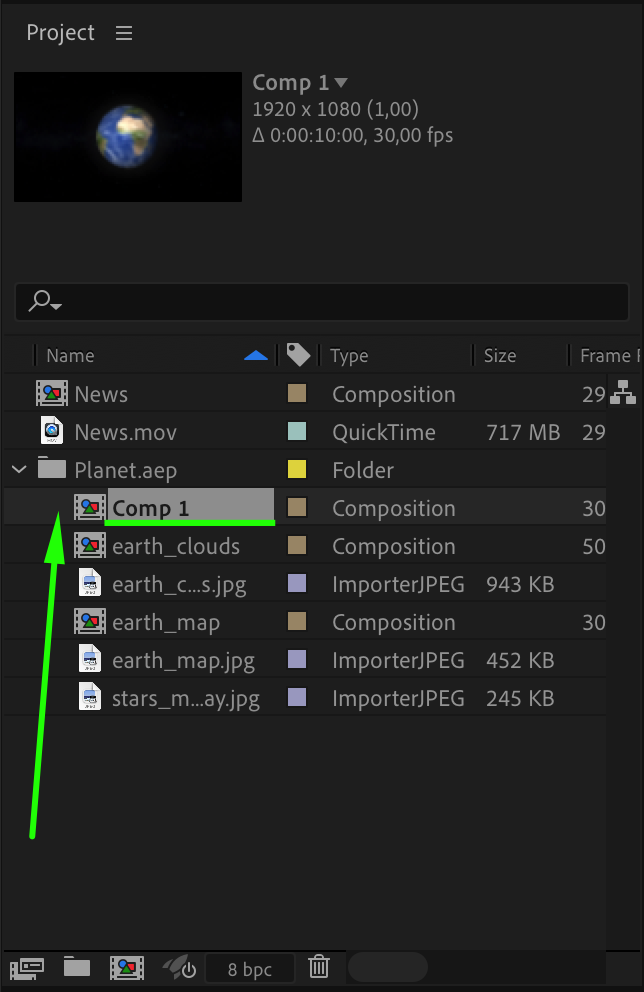Sort items by Name column header

coord(70,356)
